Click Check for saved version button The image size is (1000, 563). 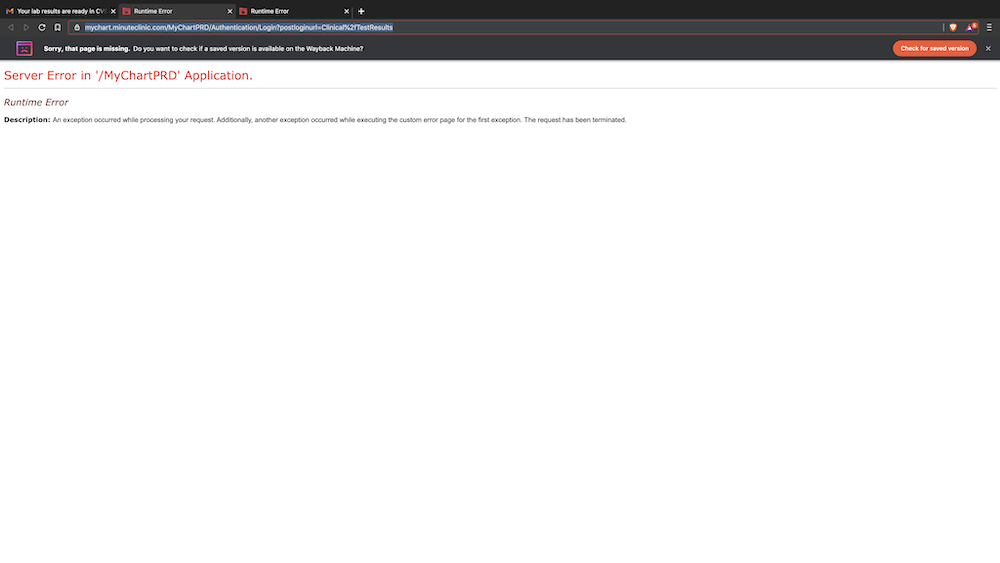pyautogui.click(x=934, y=48)
